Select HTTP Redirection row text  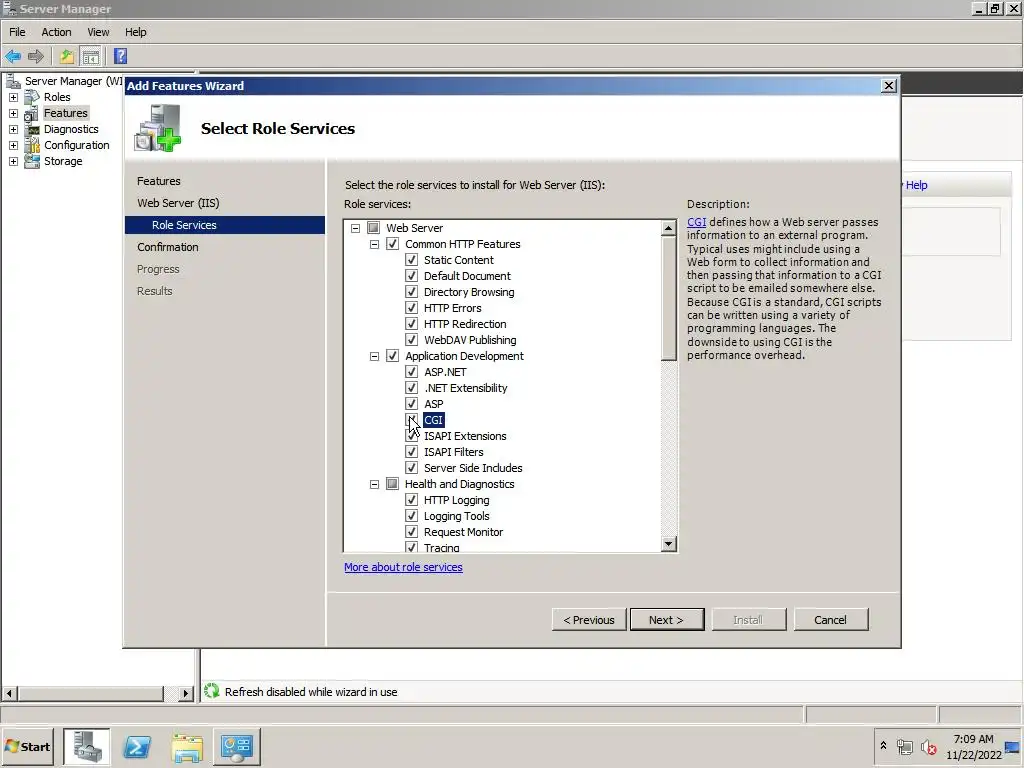tap(465, 324)
